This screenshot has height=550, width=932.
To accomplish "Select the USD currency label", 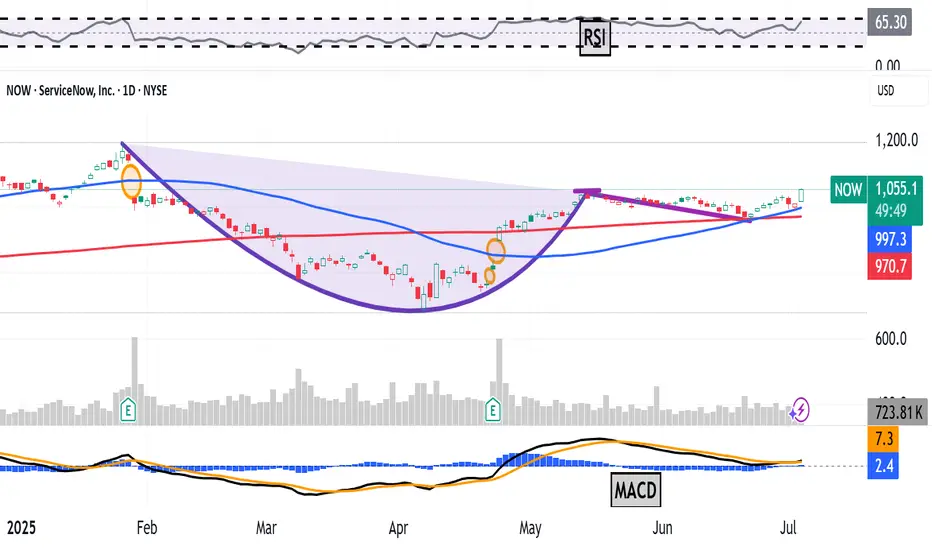I will click(x=886, y=91).
